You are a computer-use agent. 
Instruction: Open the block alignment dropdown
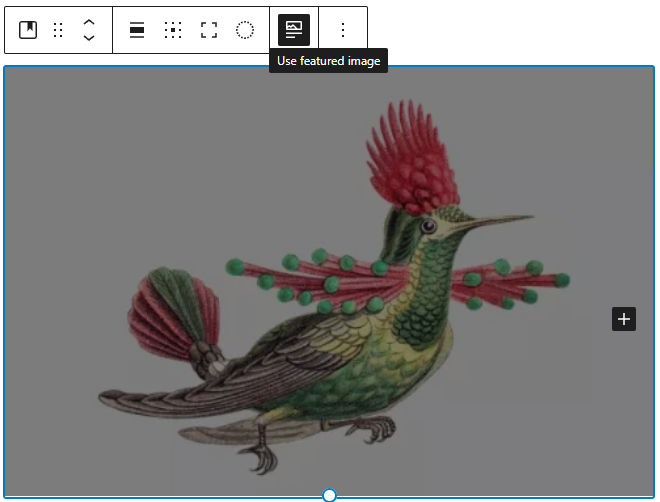[x=137, y=30]
